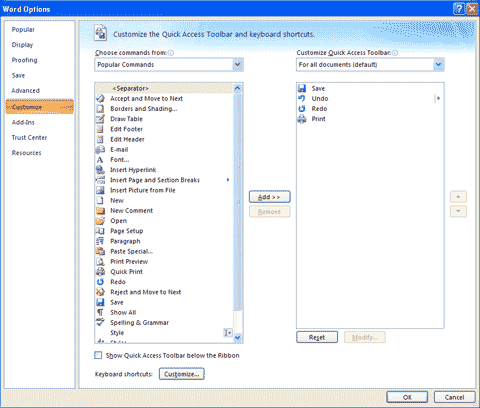480x408 pixels.
Task: Click the Open folder icon
Action: [100, 221]
